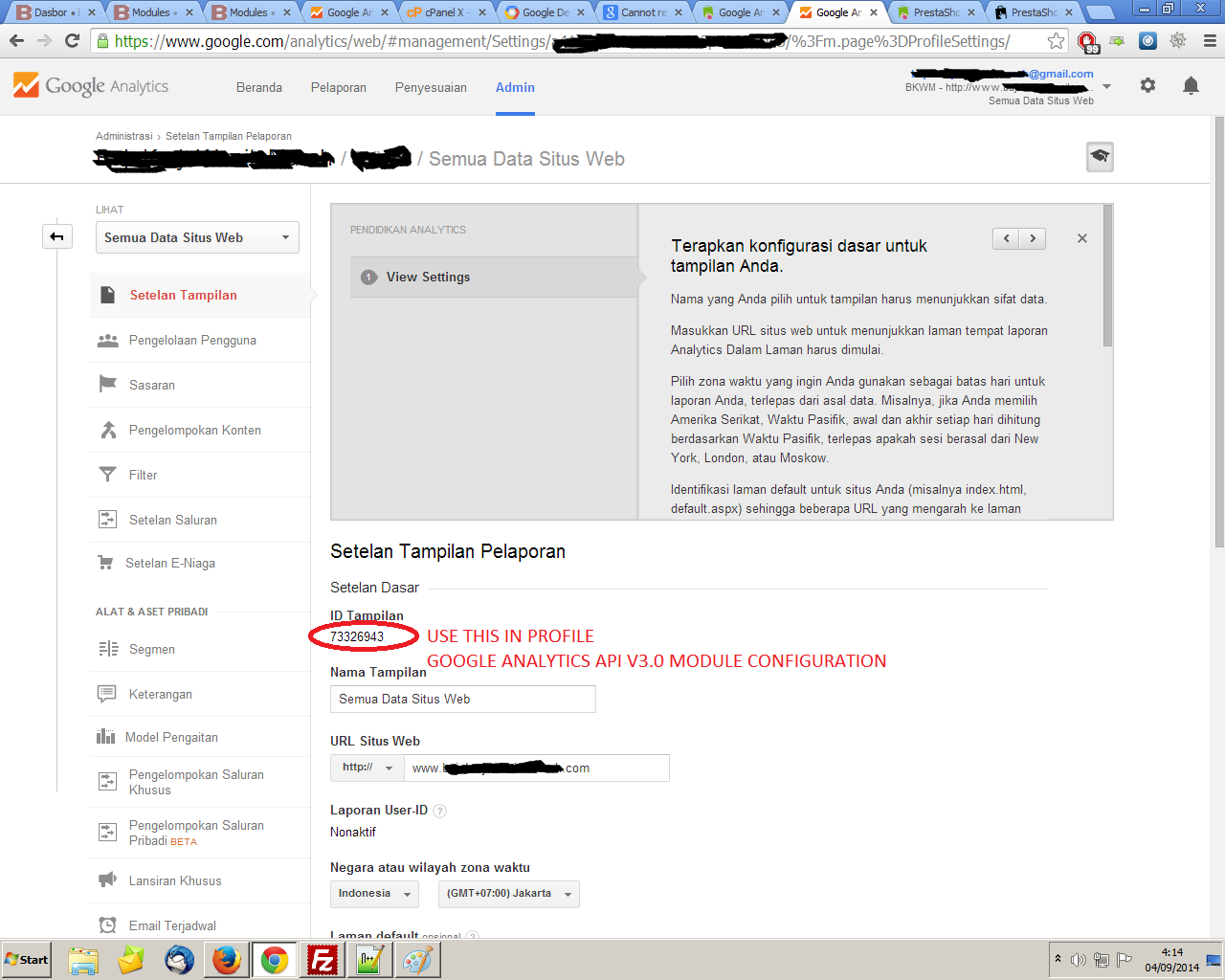The height and width of the screenshot is (980, 1225).
Task: Click the education panel scrollbar
Action: pos(1107,276)
